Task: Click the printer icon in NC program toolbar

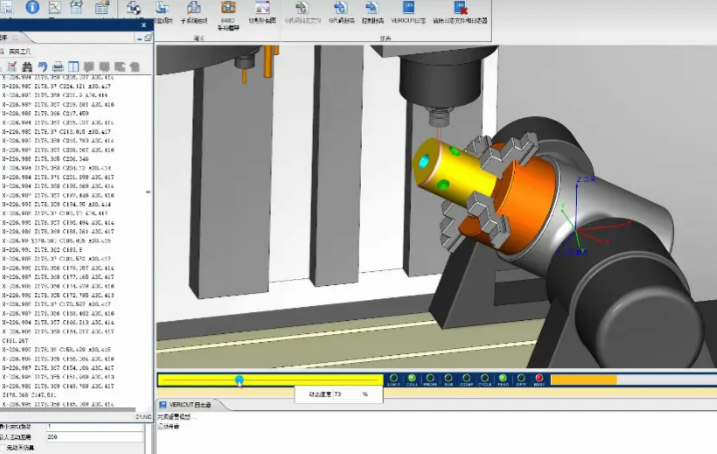Action: [58, 66]
